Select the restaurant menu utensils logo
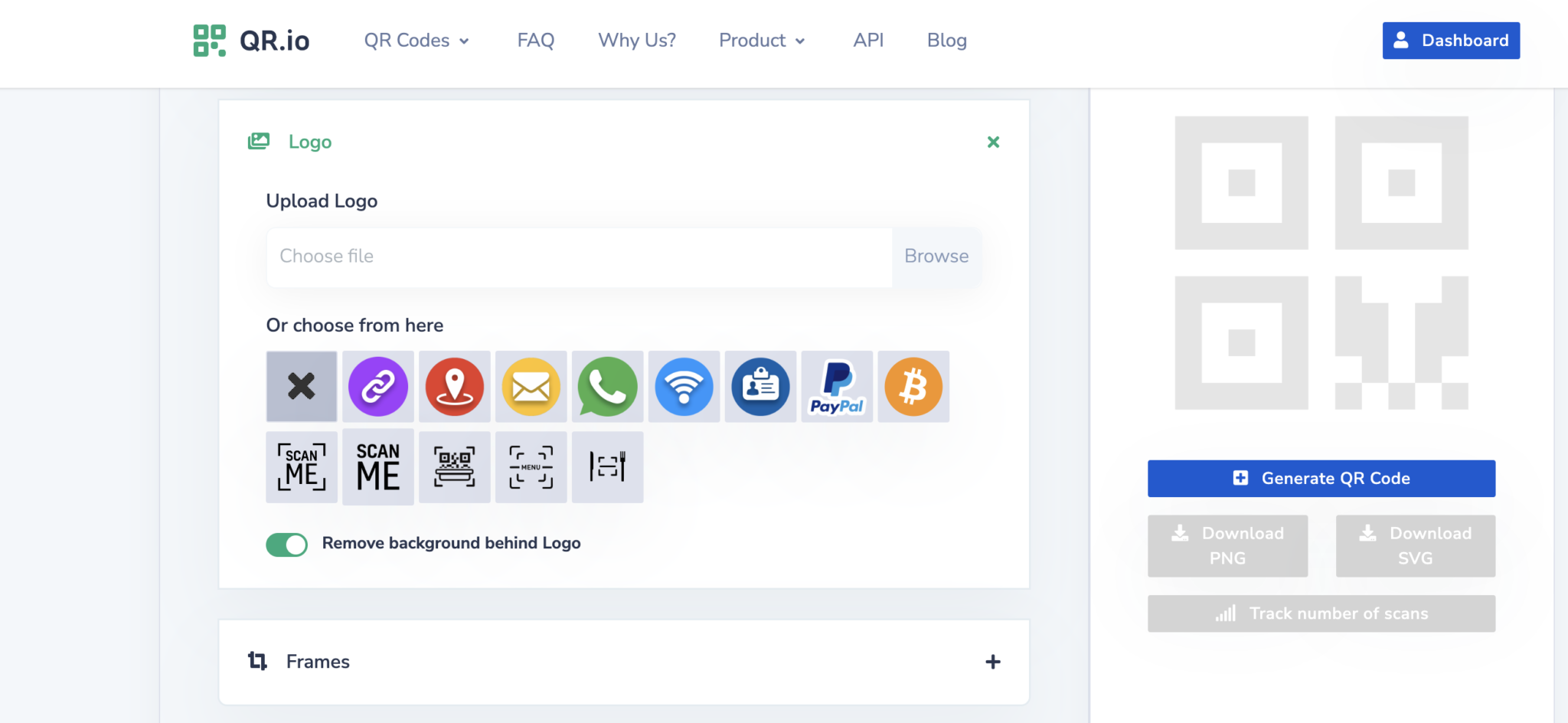The height and width of the screenshot is (723, 1568). pyautogui.click(x=607, y=467)
